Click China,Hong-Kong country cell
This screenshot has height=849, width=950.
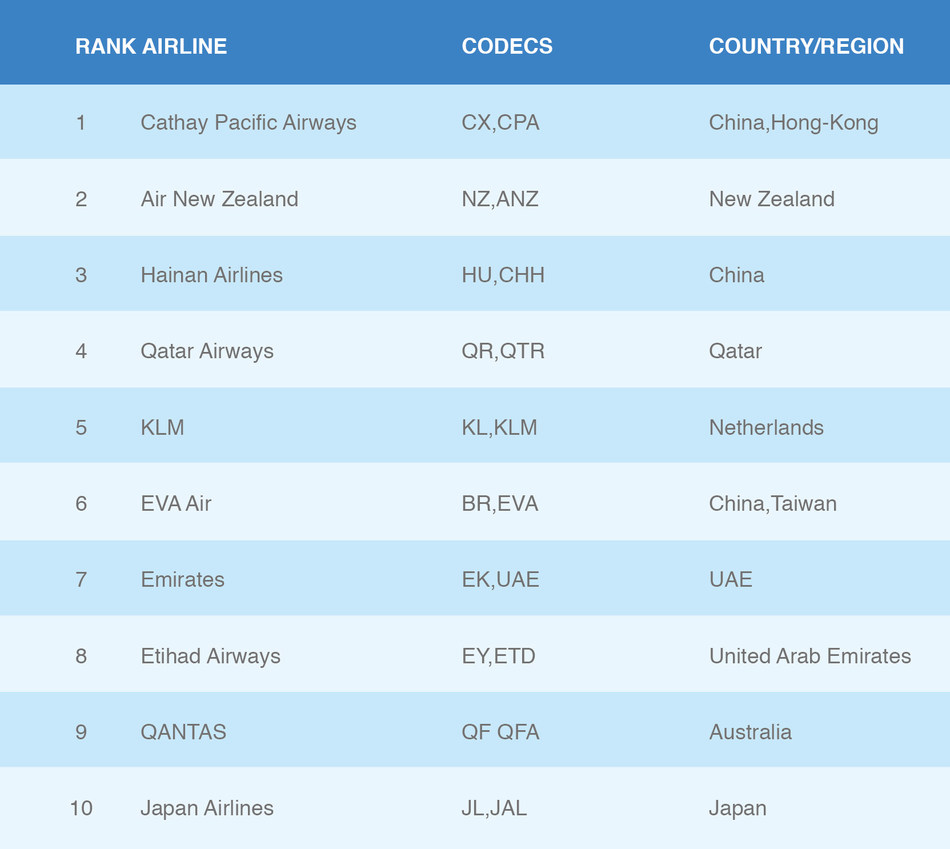tap(793, 123)
